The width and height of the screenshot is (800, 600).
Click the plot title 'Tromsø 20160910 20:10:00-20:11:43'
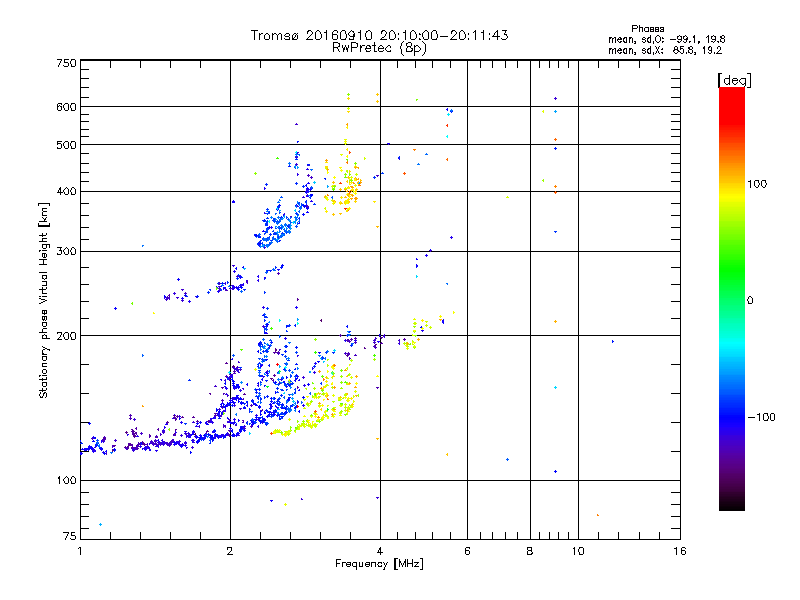(x=379, y=35)
